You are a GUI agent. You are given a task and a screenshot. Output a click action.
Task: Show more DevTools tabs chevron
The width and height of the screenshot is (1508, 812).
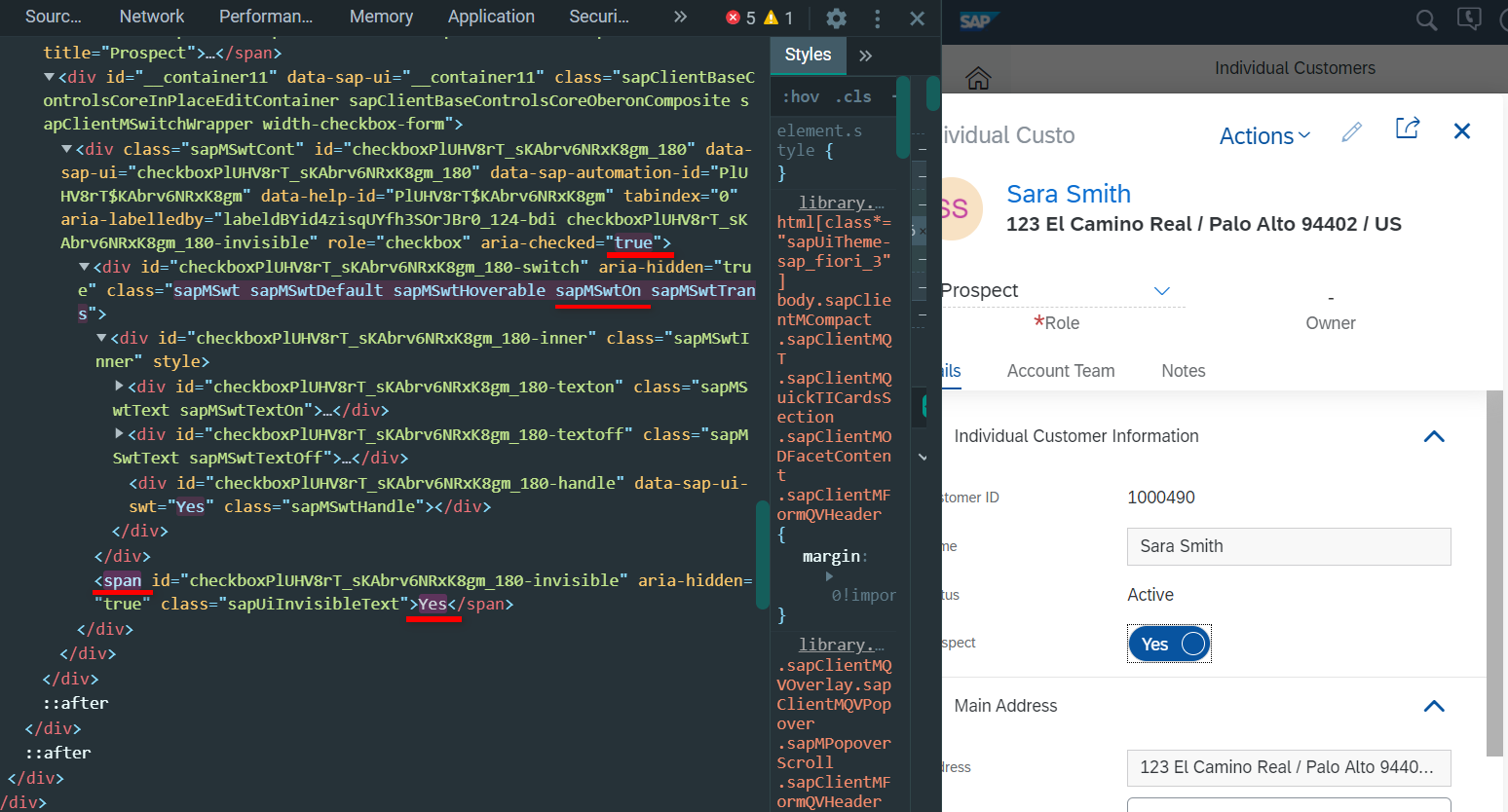click(680, 17)
